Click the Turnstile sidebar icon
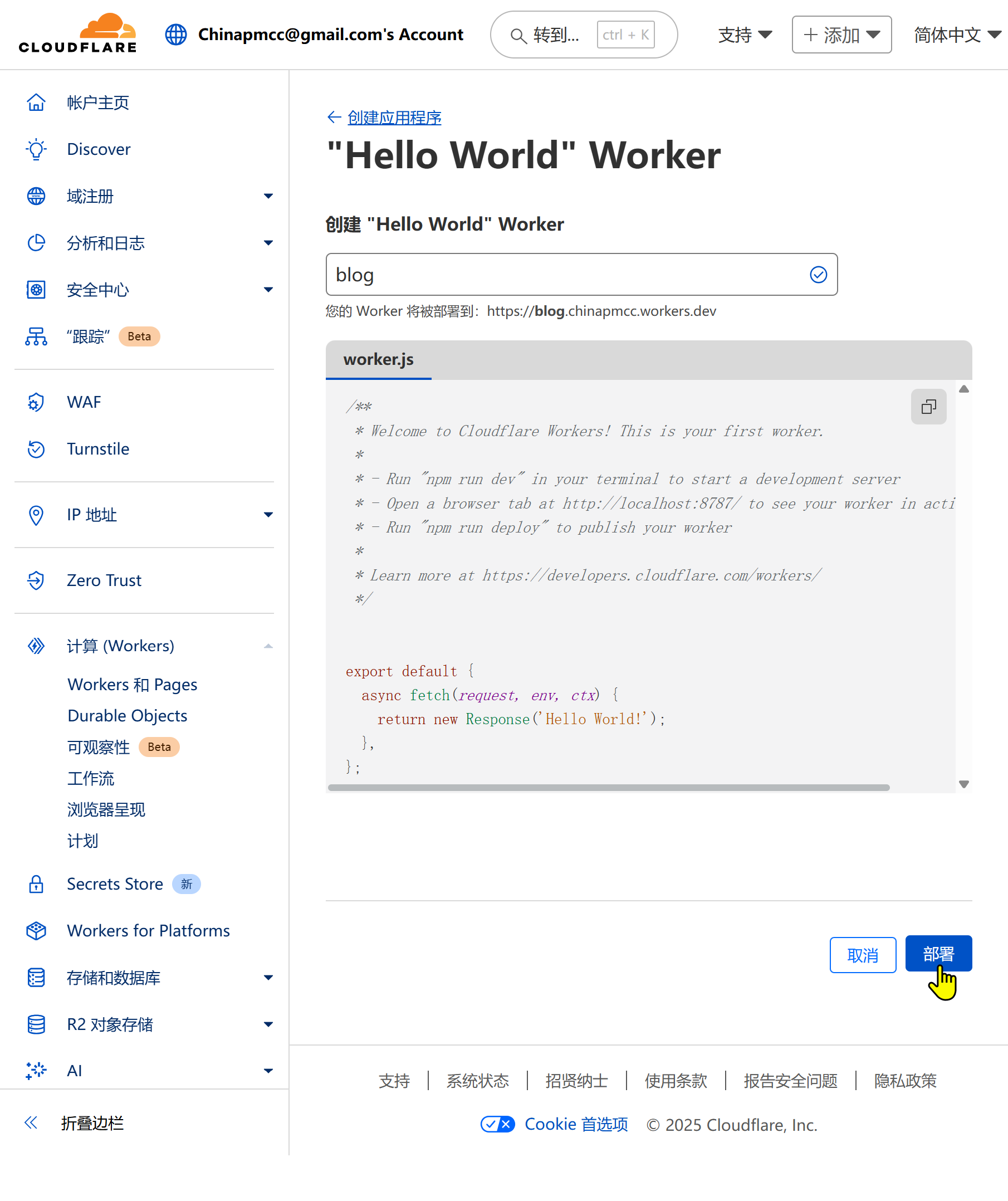Viewport: 1008px width, 1201px height. [36, 449]
